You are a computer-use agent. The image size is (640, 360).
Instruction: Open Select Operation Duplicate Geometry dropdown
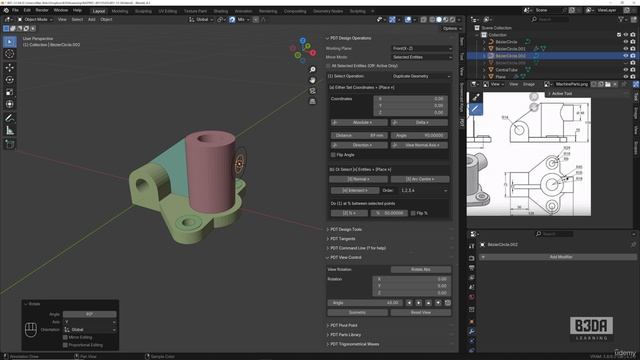tap(422, 76)
